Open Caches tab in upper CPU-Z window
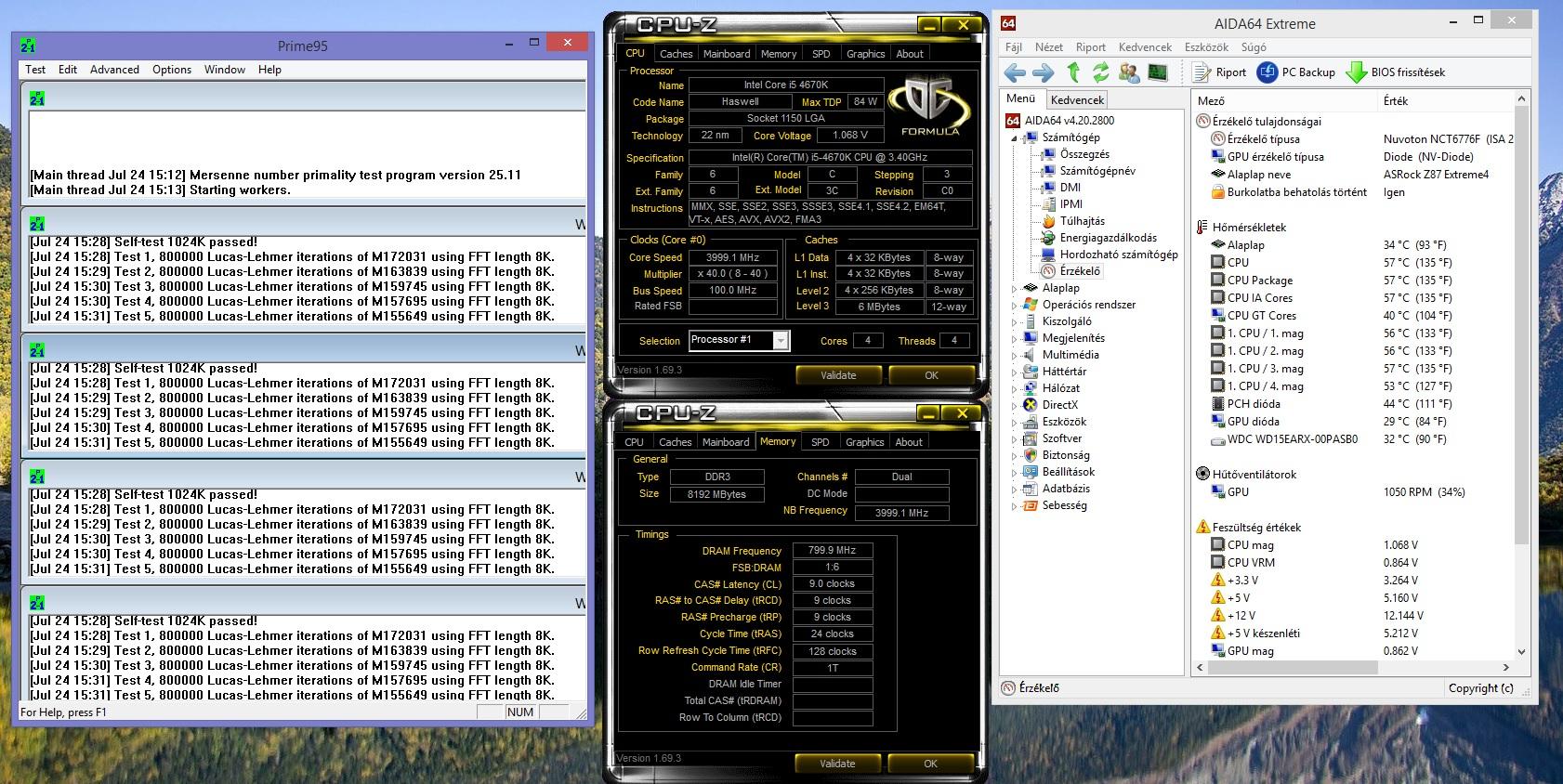The height and width of the screenshot is (784, 1563). tap(676, 54)
